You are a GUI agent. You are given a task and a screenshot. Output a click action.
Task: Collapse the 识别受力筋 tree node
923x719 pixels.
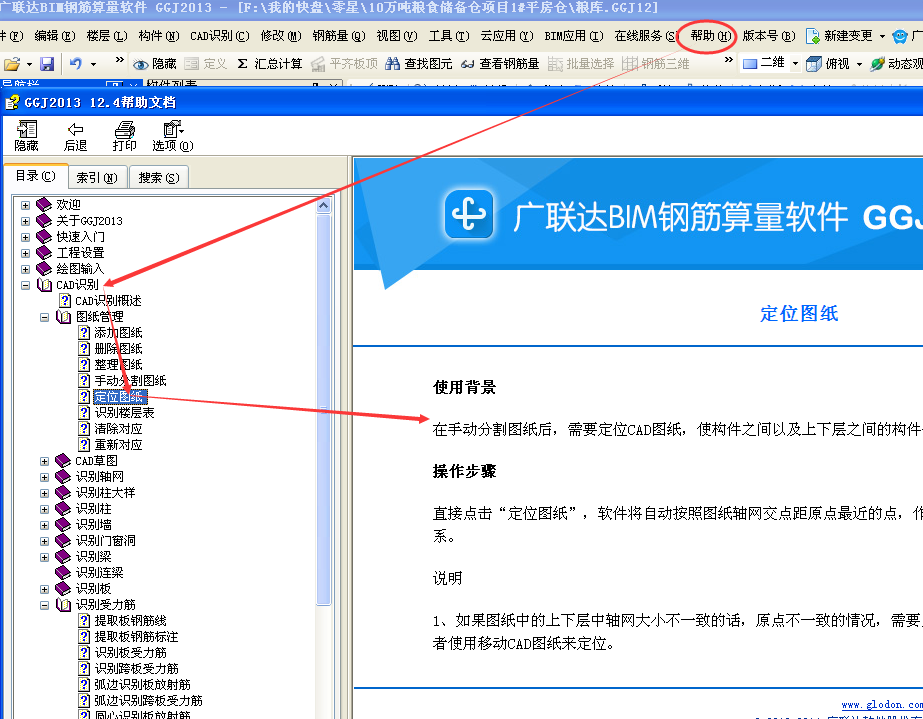(44, 605)
